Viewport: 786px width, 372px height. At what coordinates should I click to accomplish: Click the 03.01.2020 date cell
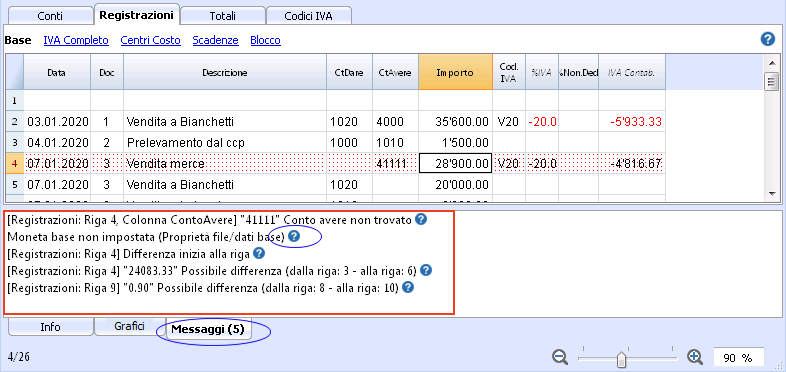pyautogui.click(x=57, y=121)
